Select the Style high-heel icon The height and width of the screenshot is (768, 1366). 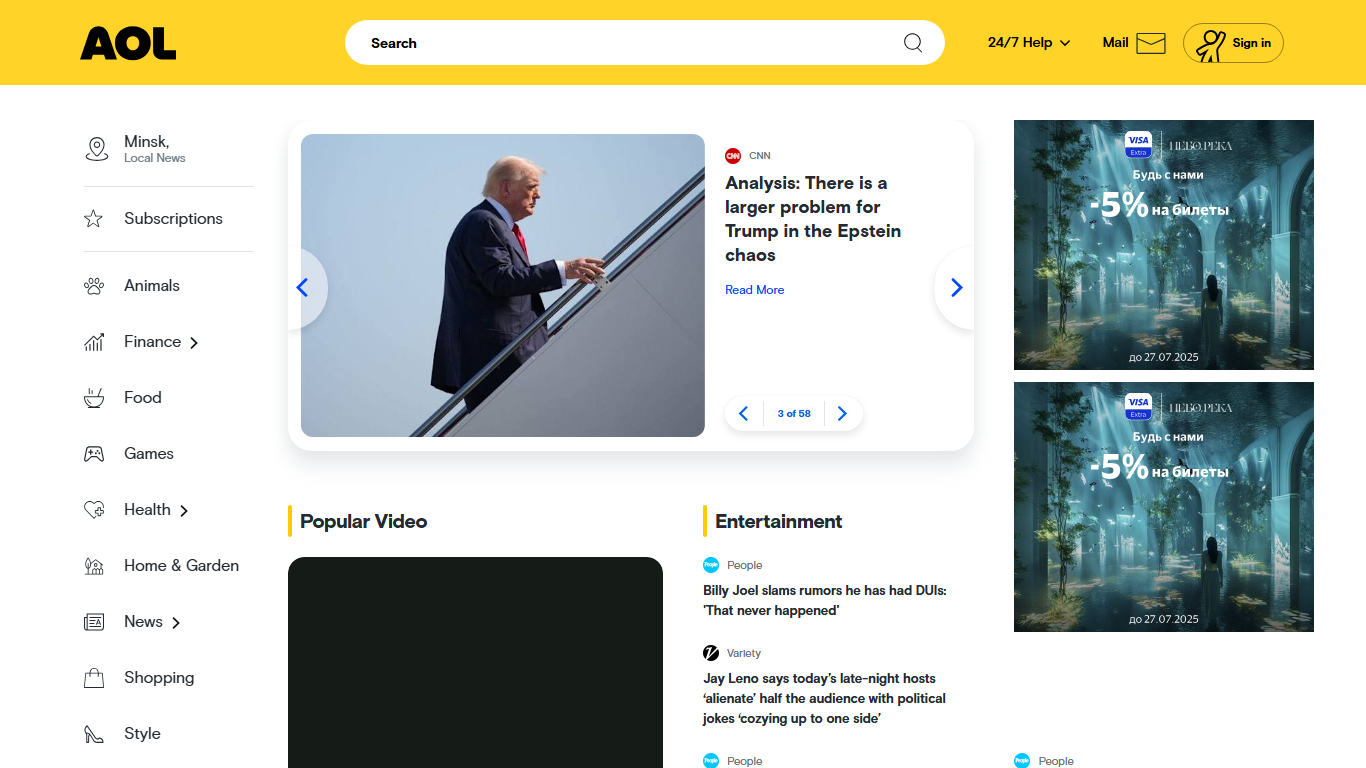(x=94, y=734)
